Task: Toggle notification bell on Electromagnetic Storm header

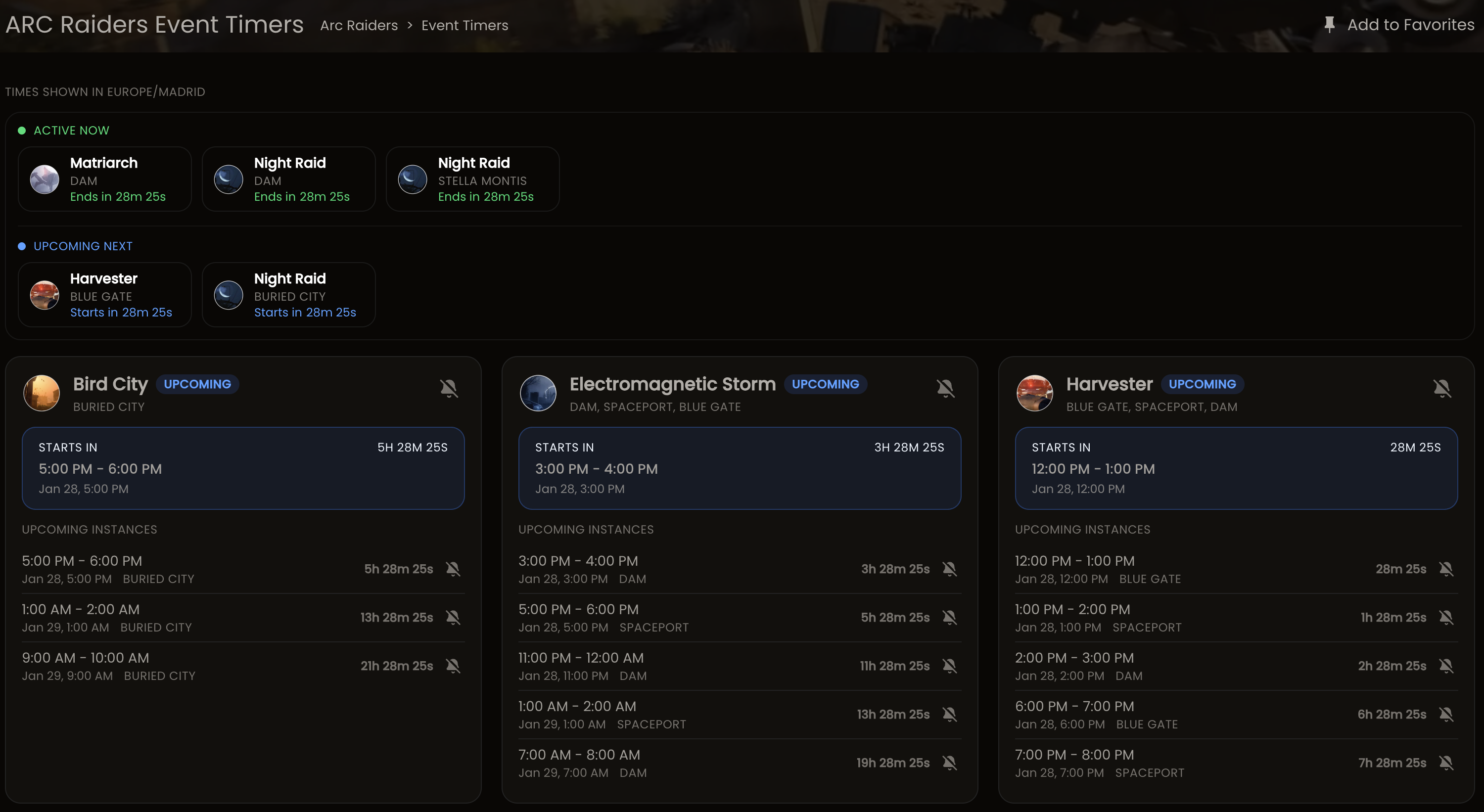Action: click(945, 388)
